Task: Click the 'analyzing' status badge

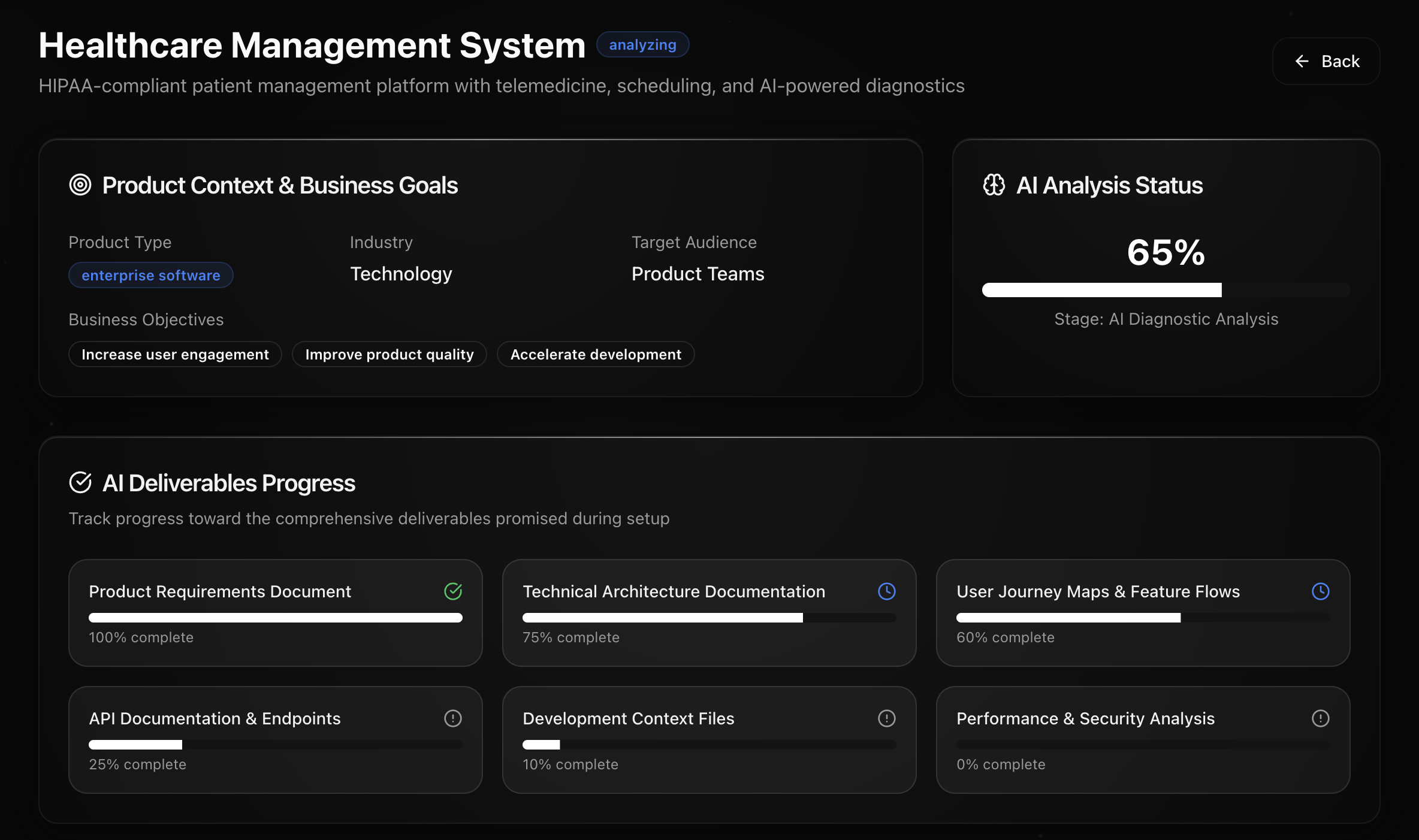Action: point(642,45)
